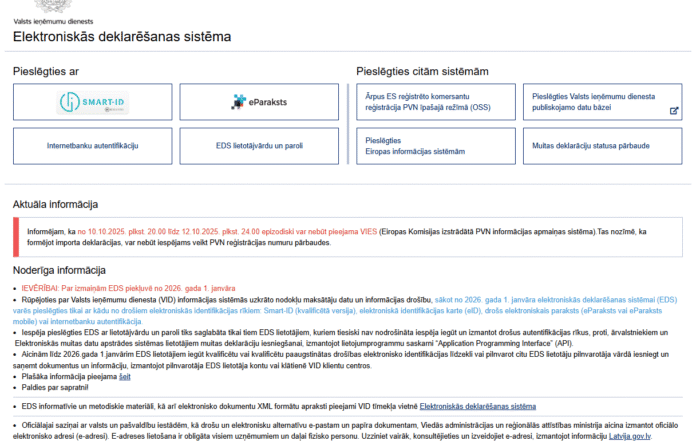The height and width of the screenshot is (441, 700).
Task: Choose eParaksts login option
Action: (x=259, y=102)
